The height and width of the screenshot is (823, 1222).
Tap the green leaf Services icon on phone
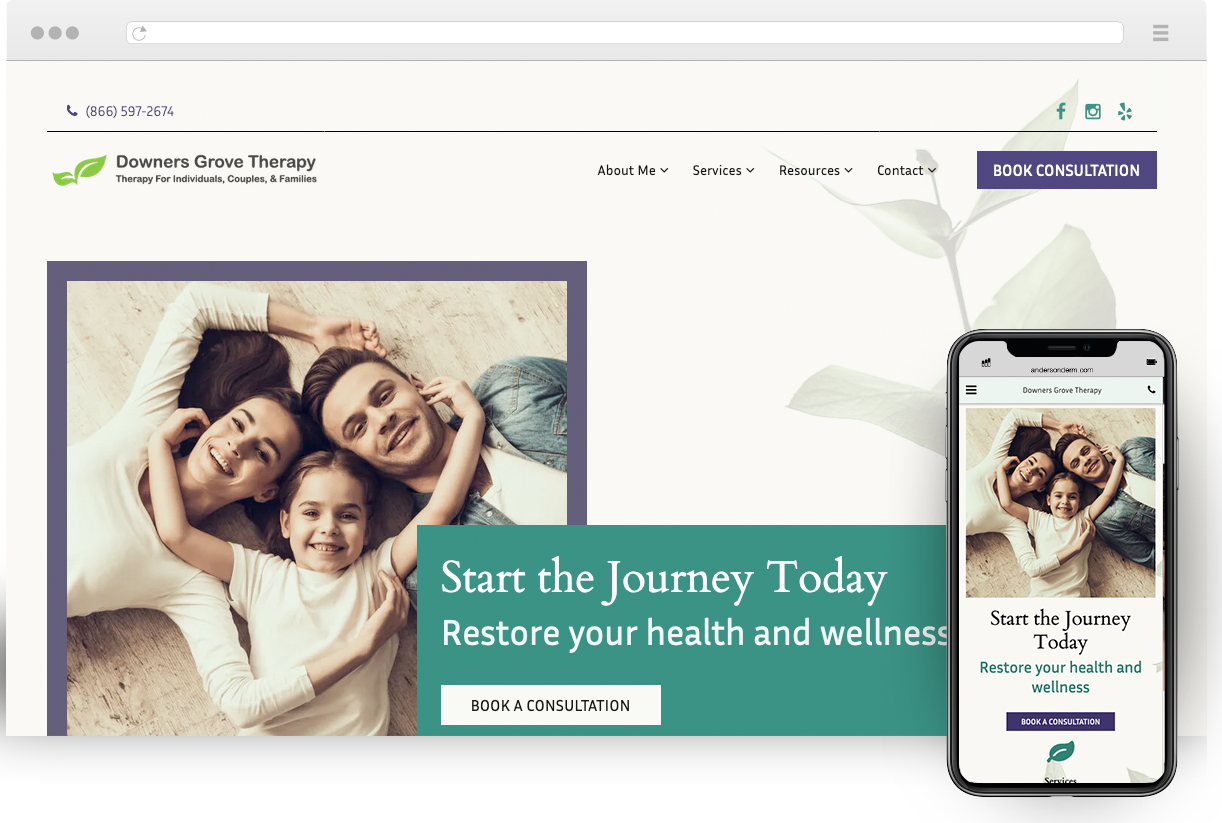tap(1060, 753)
